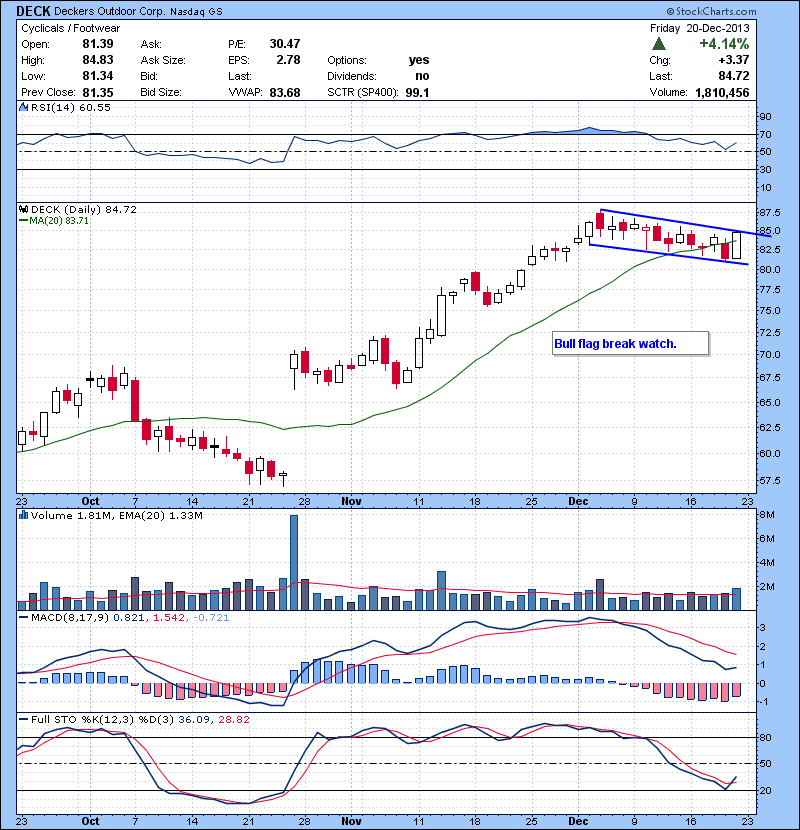Click the Low value 81.34
Screen dimensions: 800x830
pyautogui.click(x=98, y=76)
